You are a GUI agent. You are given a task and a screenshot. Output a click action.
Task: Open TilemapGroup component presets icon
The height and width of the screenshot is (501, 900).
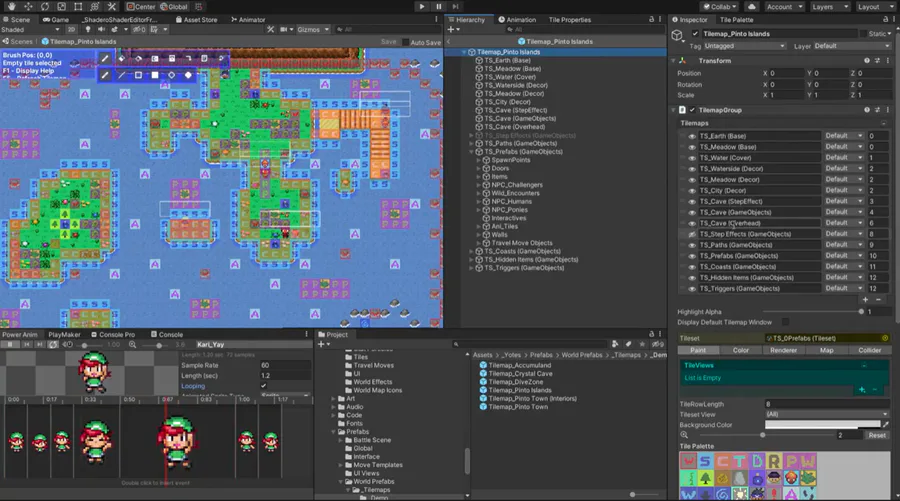click(877, 110)
